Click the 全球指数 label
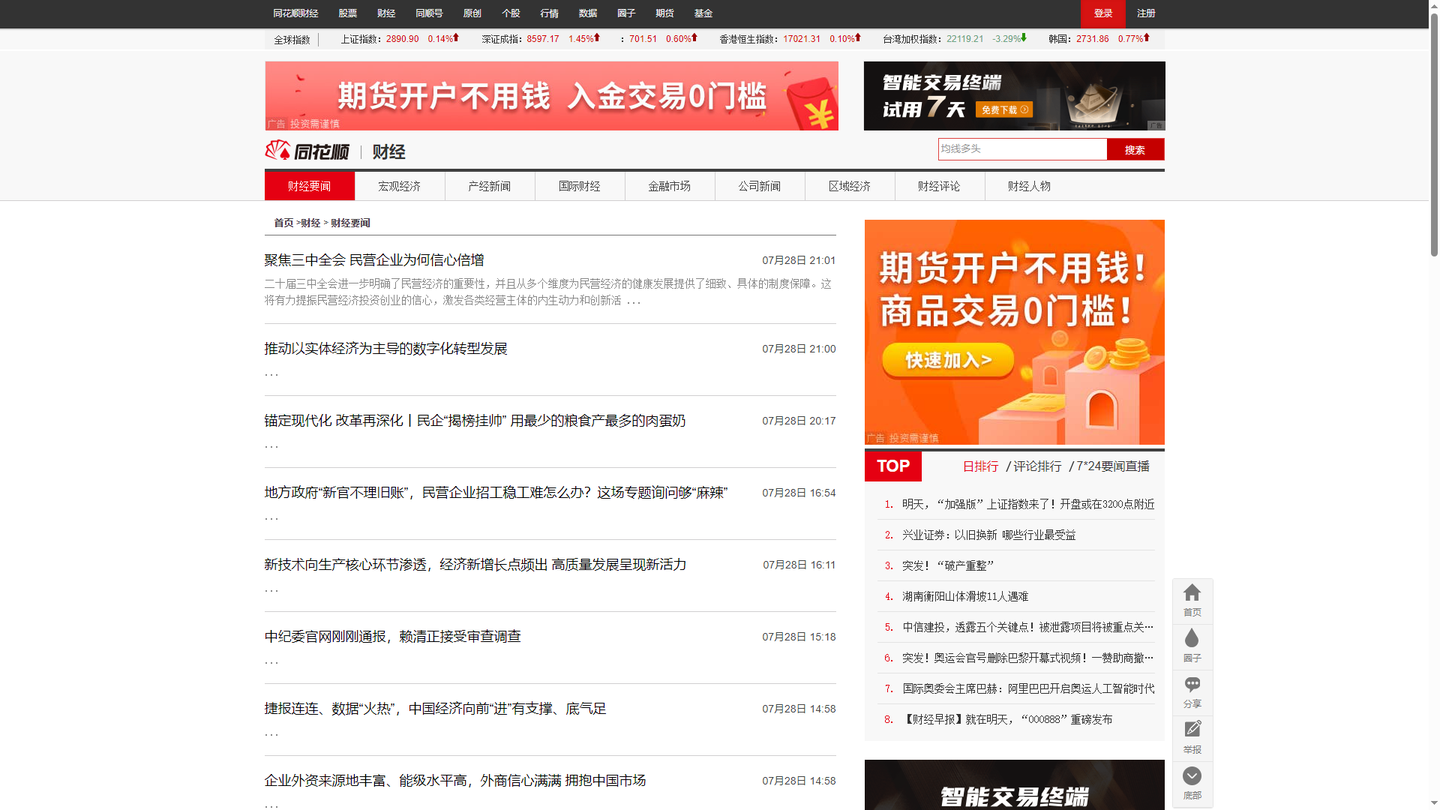1440x810 pixels. click(x=292, y=40)
